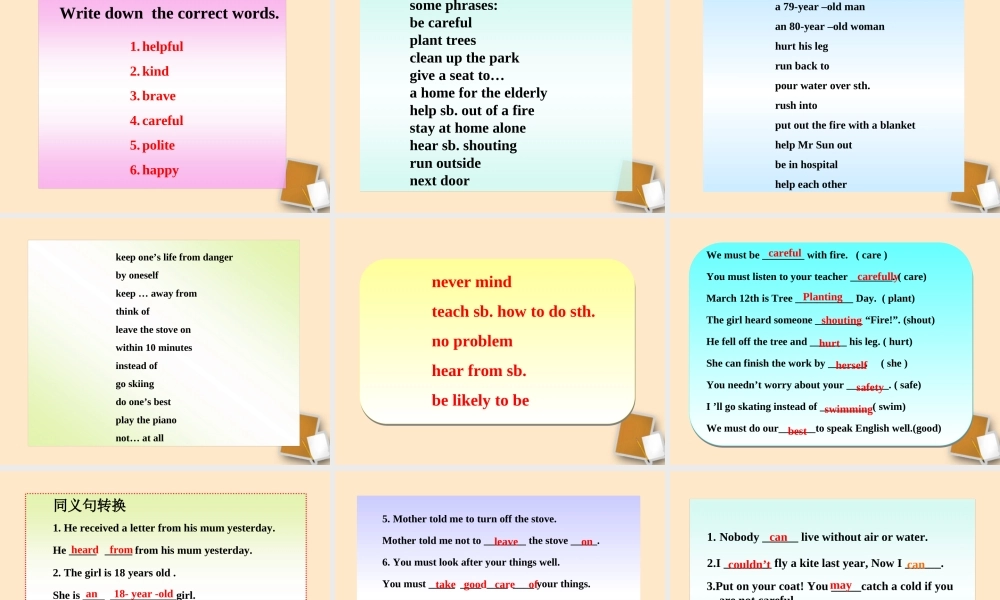
Task: Click sentence 'We must do our best'
Action: click(823, 428)
